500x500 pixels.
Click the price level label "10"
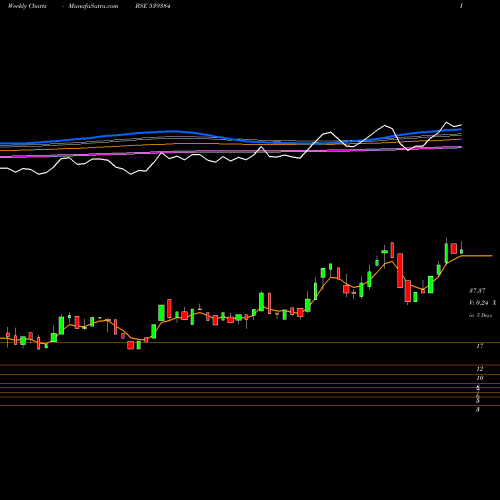point(480,378)
